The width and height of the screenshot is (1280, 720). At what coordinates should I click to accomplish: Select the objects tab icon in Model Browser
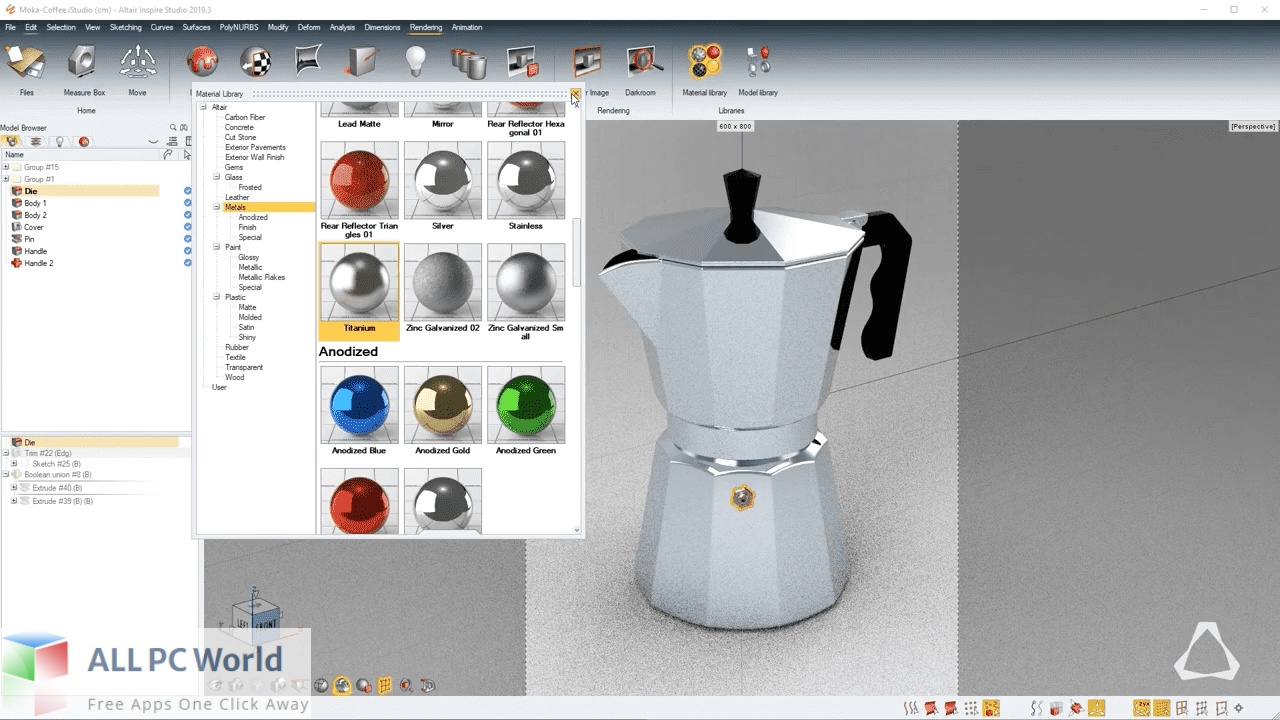click(12, 142)
